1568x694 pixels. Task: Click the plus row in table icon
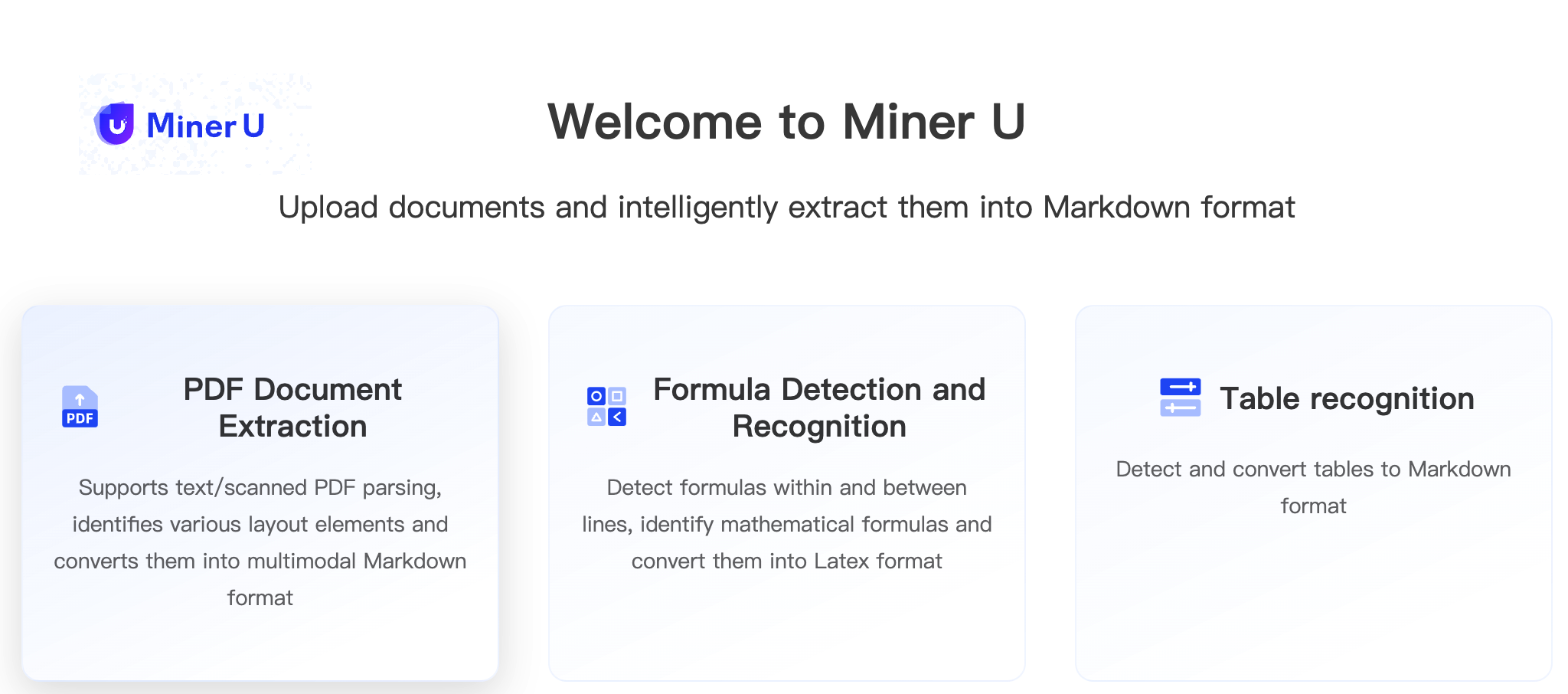click(x=1180, y=387)
